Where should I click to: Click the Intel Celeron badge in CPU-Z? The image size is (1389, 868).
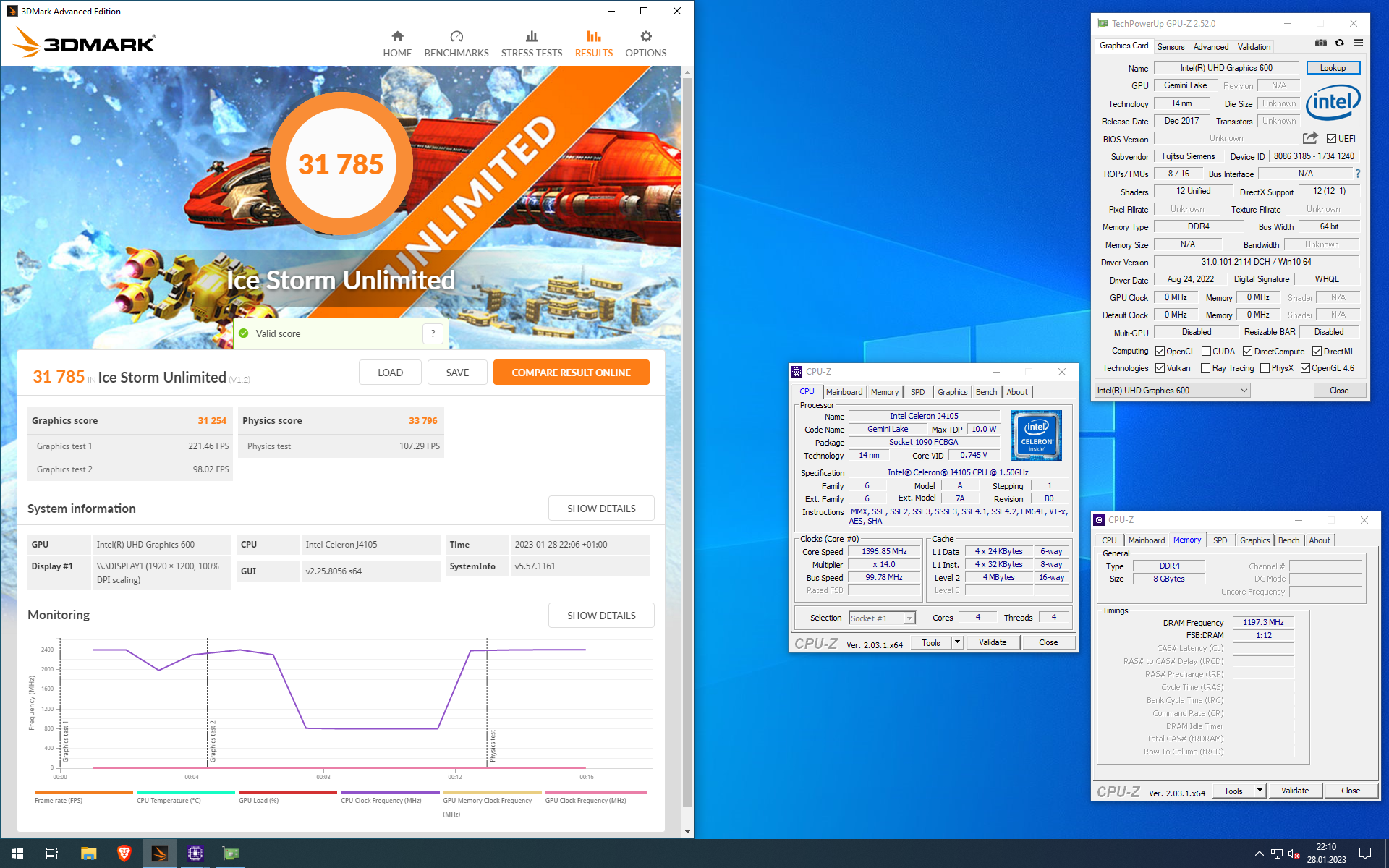click(1037, 435)
